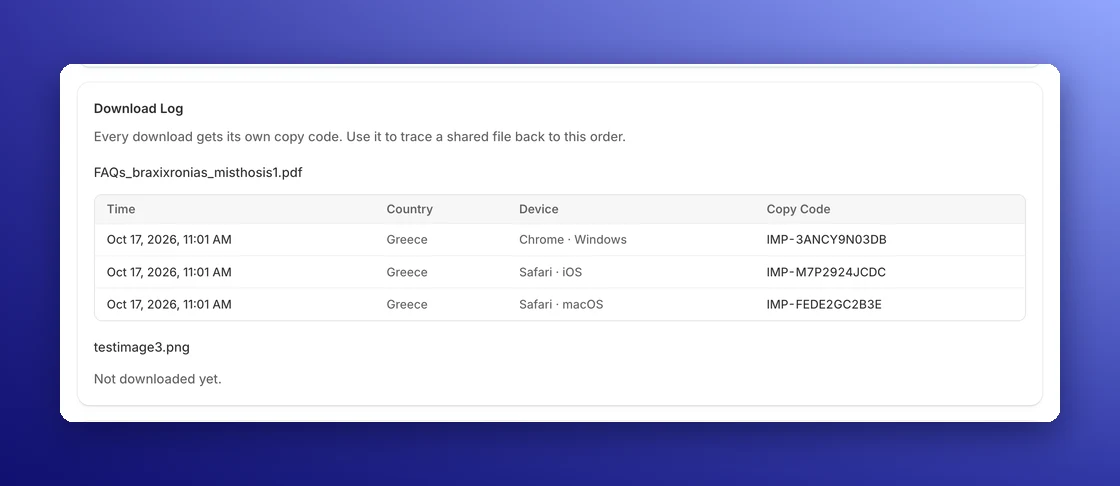The height and width of the screenshot is (486, 1120).
Task: Click the Not downloaded yet message
Action: point(157,379)
